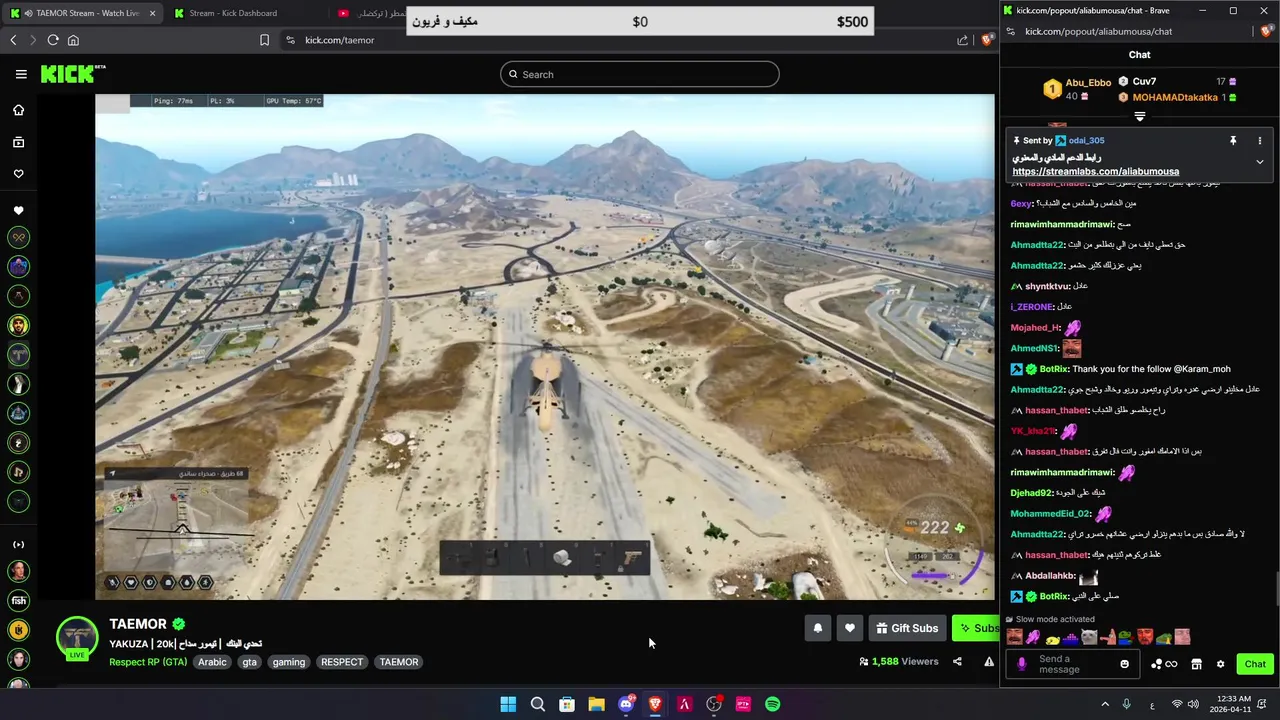The width and height of the screenshot is (1280, 720).
Task: Click username Abdallahkb in chat
Action: click(x=1050, y=576)
